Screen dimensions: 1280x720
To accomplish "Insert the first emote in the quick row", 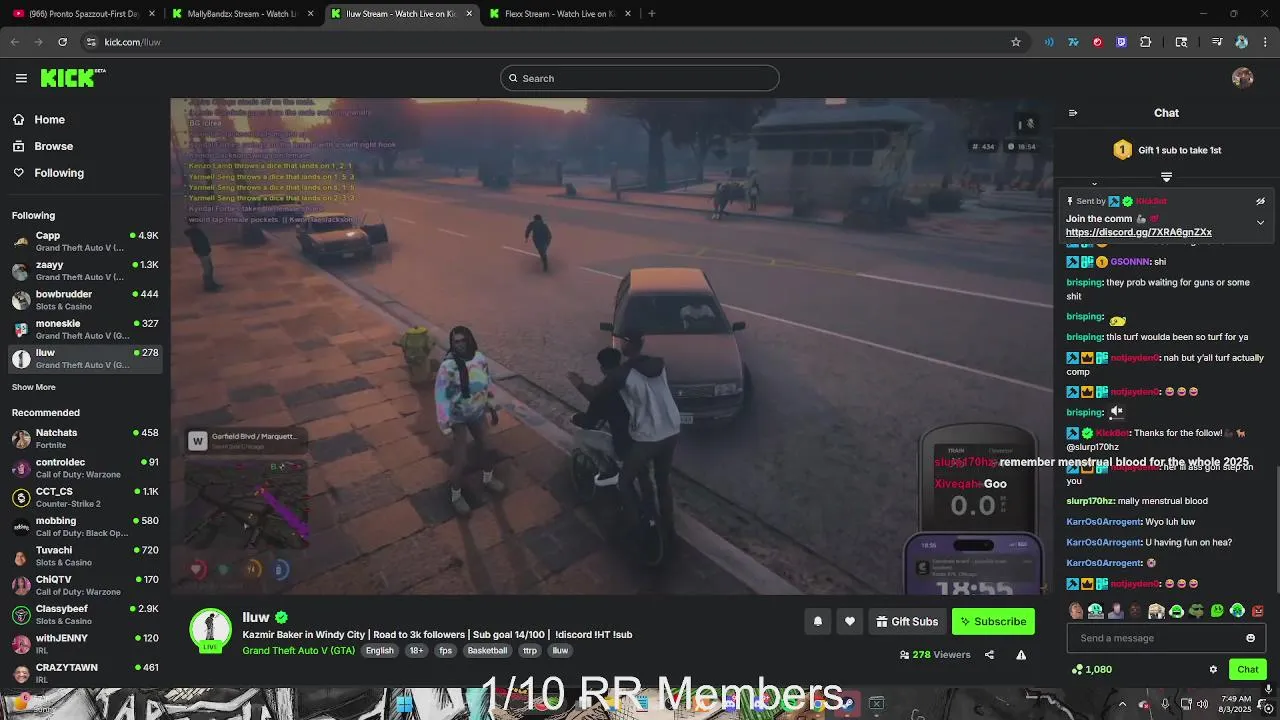I will tap(1075, 610).
